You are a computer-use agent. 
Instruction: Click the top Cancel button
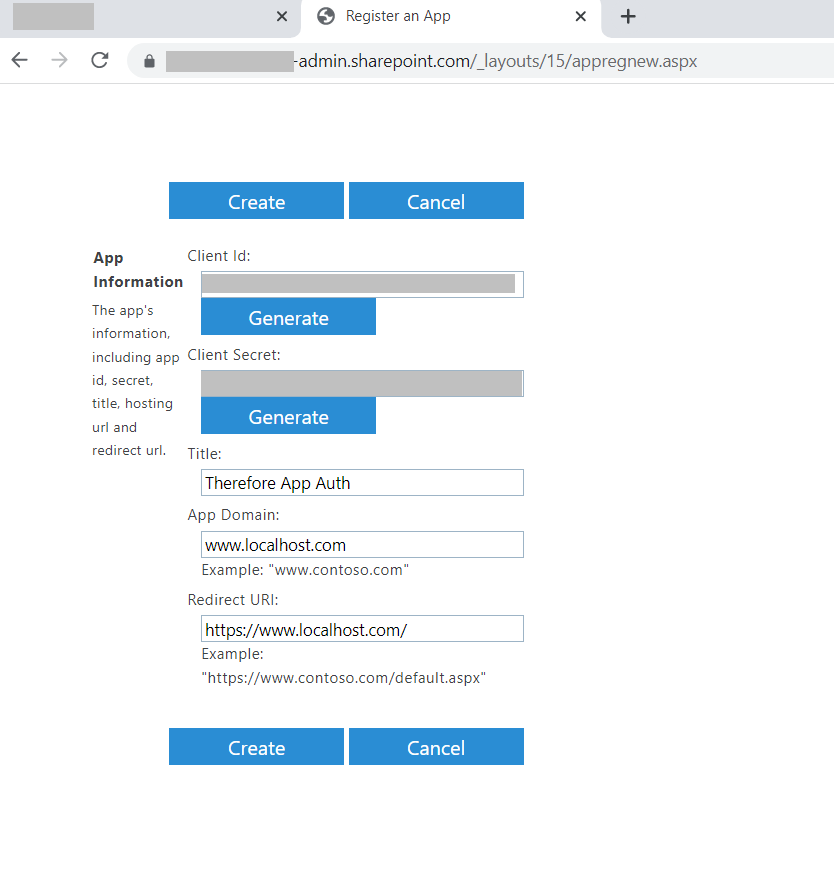point(436,201)
